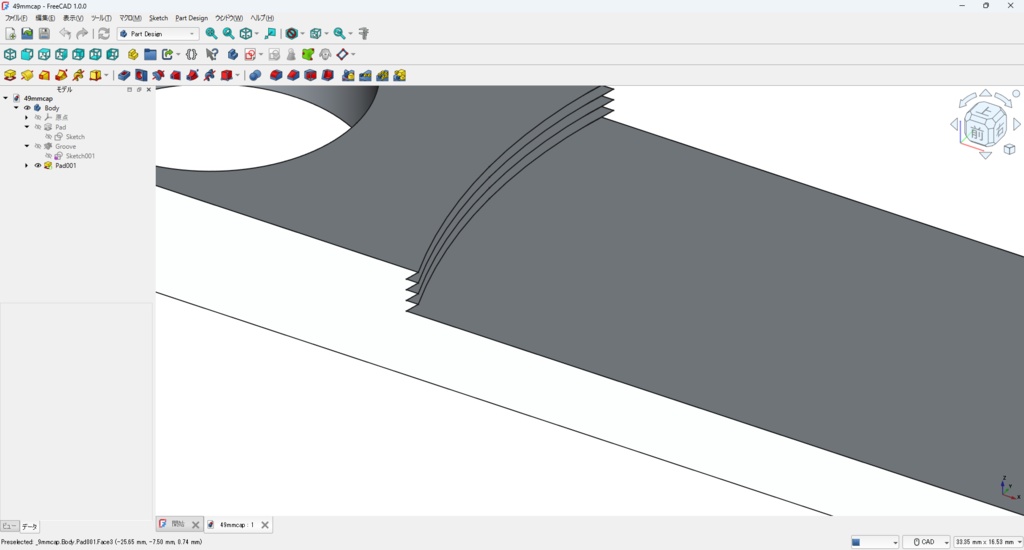Click the Additive Helix tool icon
This screenshot has height=550, width=1024.
(78, 75)
